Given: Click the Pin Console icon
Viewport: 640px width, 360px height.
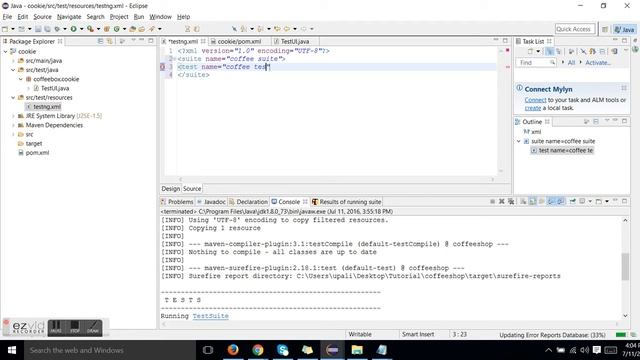Looking at the screenshot, I should point(572,202).
